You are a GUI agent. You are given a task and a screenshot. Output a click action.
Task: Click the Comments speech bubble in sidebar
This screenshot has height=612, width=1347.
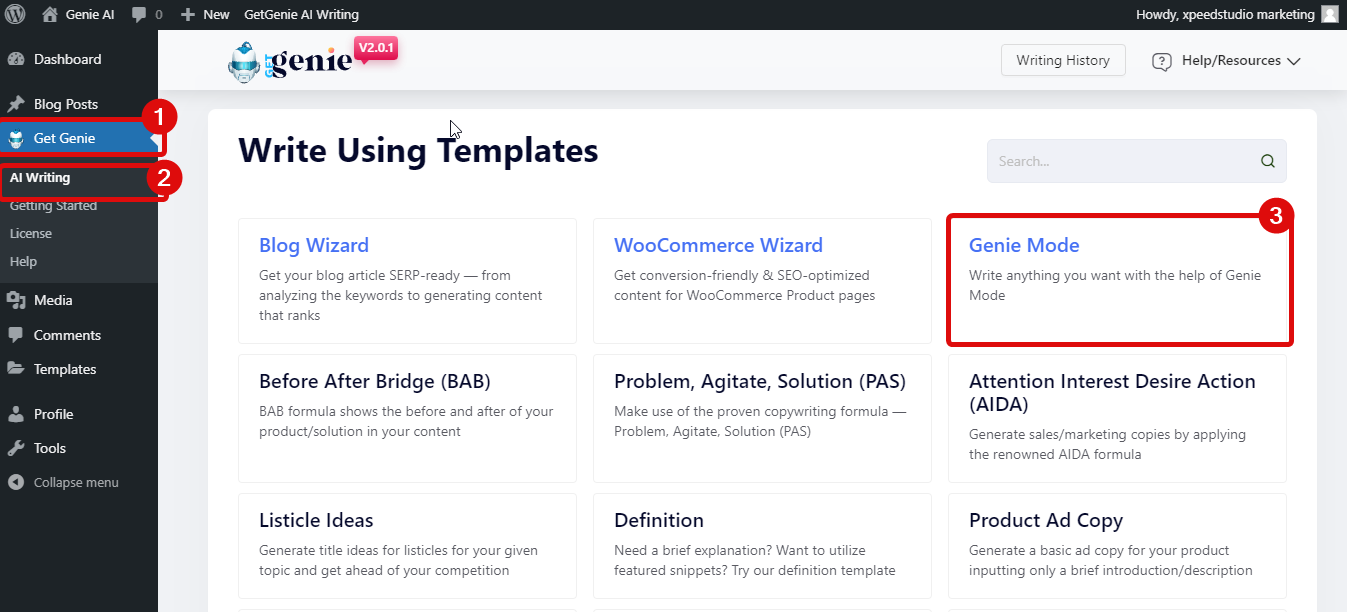[x=16, y=335]
